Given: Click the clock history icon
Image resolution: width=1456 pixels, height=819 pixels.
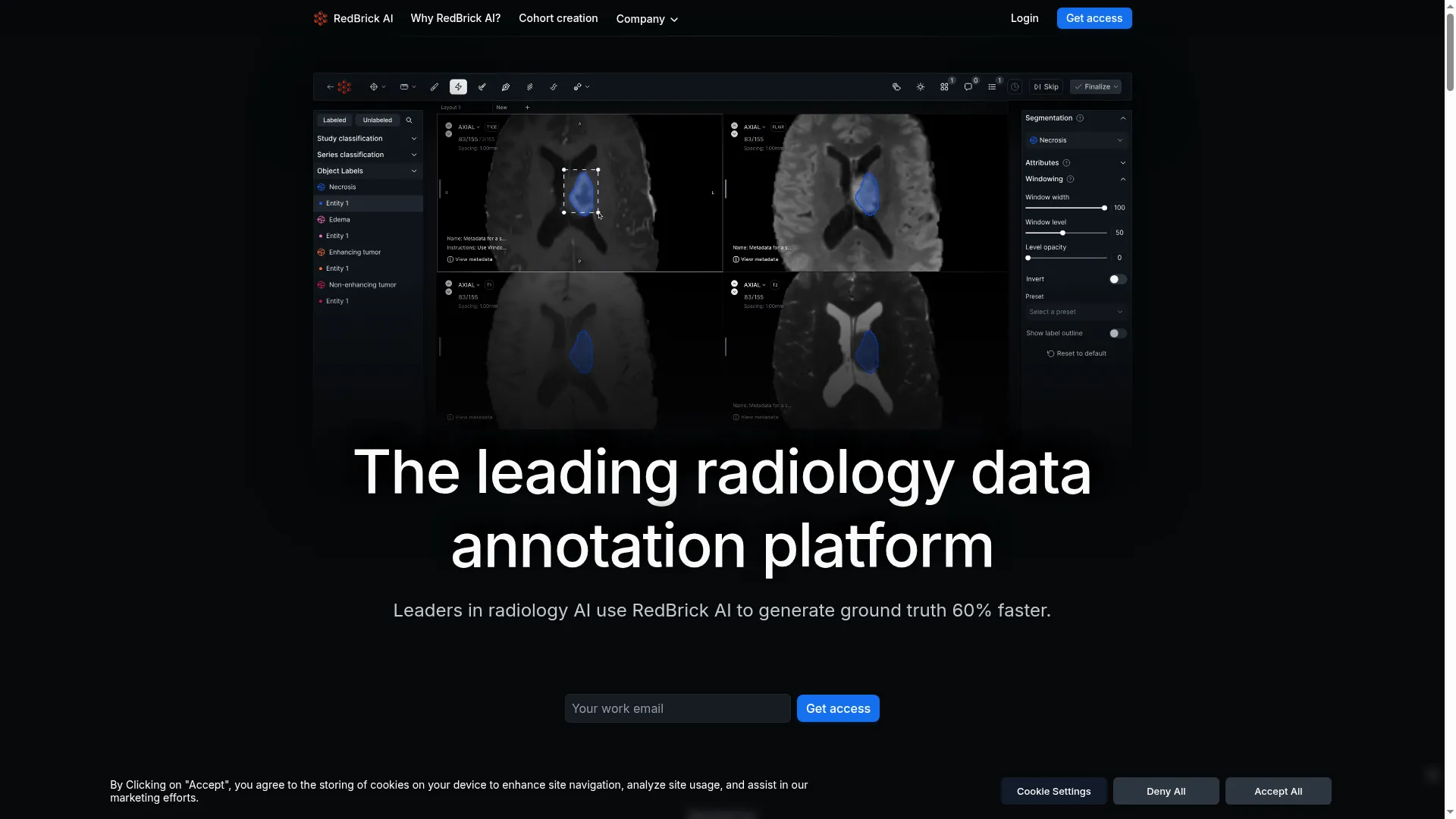Looking at the screenshot, I should tap(1015, 87).
